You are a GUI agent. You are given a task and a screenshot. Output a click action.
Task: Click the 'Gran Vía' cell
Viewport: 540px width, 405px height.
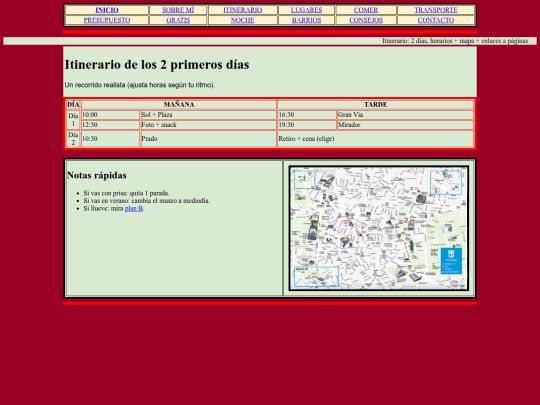point(405,115)
